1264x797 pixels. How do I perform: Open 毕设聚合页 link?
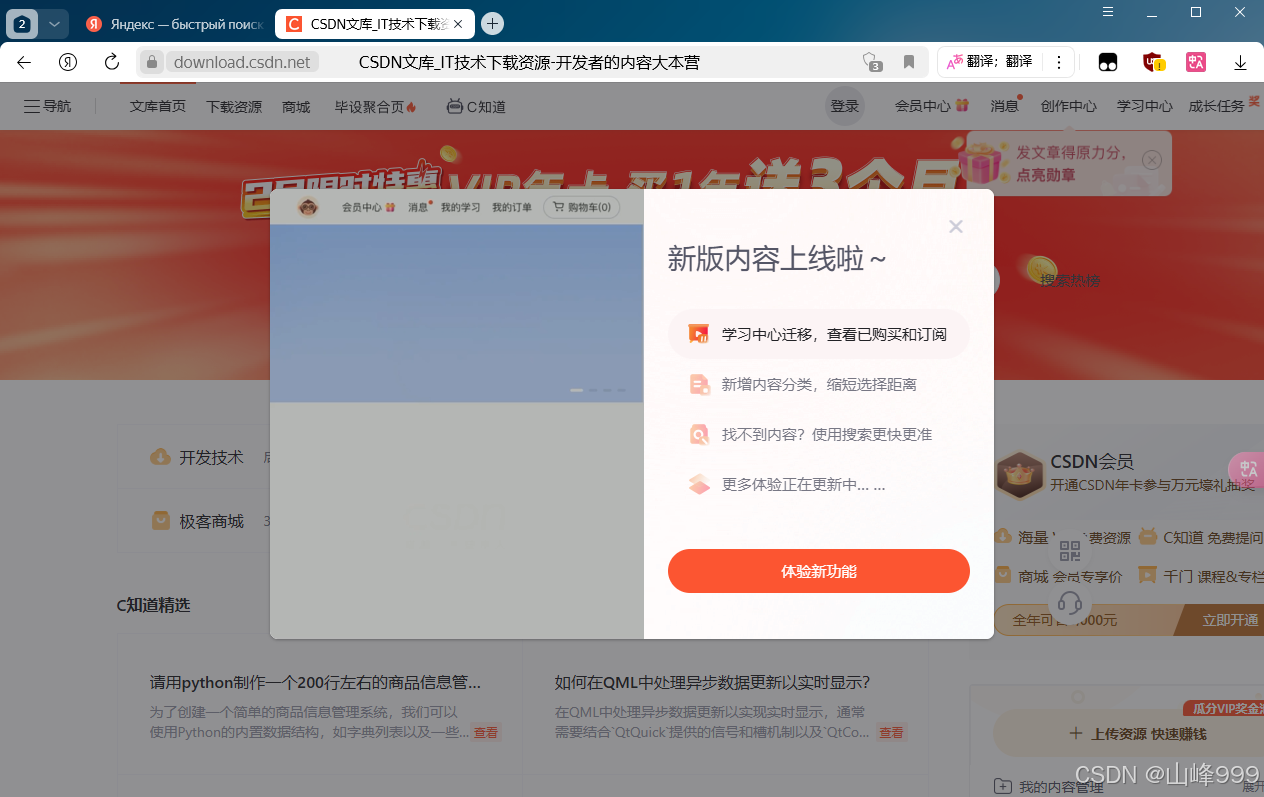(375, 106)
